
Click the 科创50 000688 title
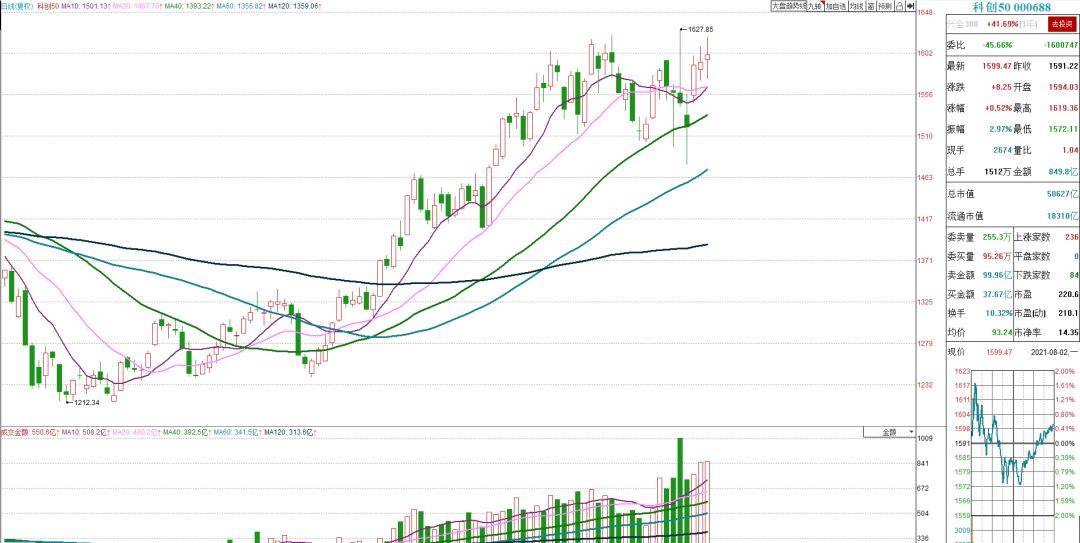pos(1012,7)
